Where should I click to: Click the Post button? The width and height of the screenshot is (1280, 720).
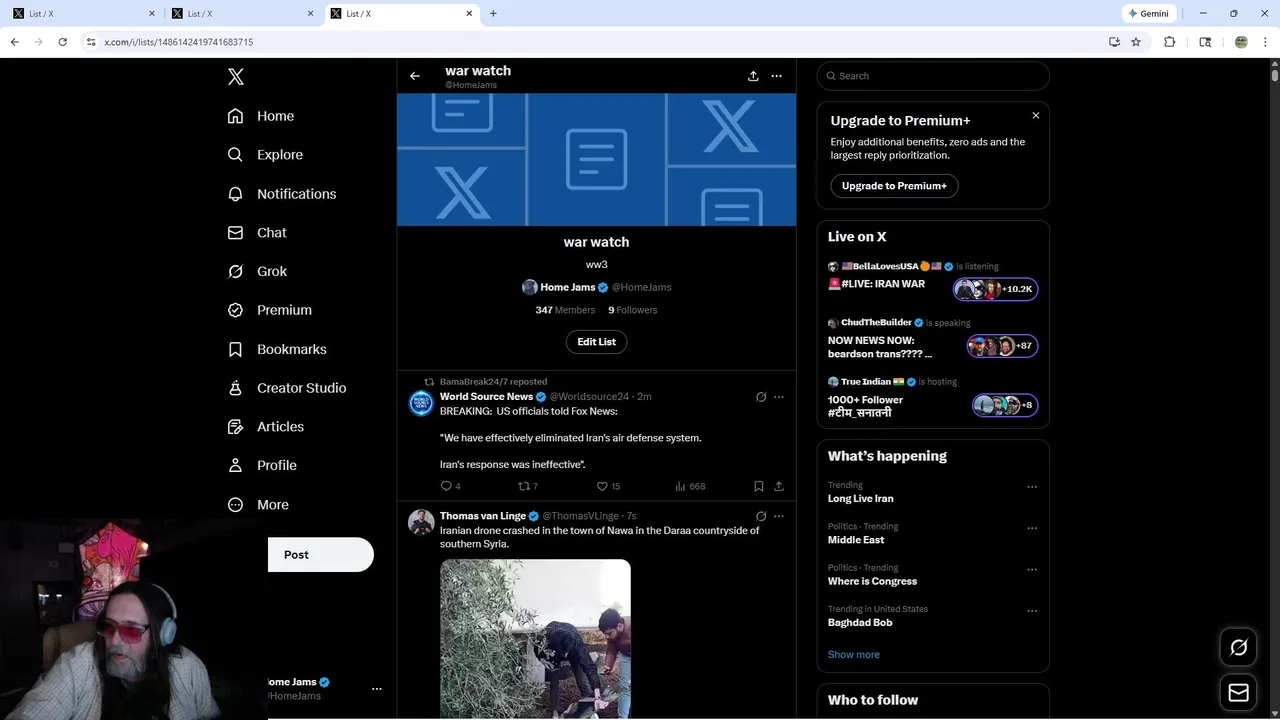(x=321, y=555)
